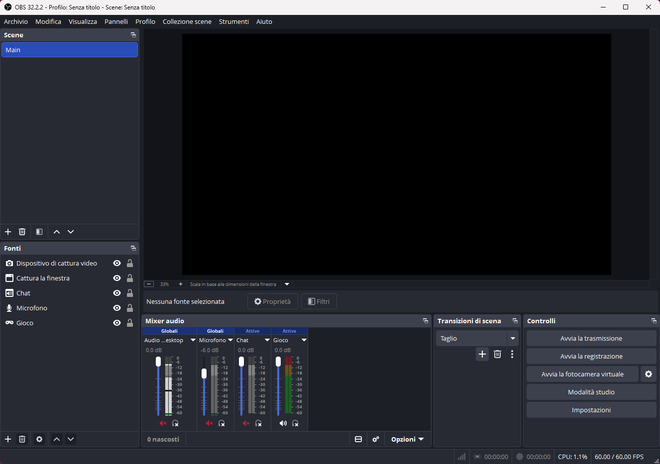This screenshot has width=660, height=464.
Task: Zoom out preview with minus icon
Action: [x=149, y=284]
